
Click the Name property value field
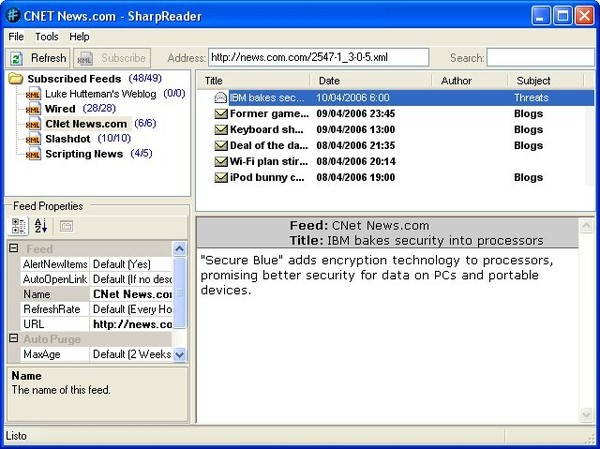[x=131, y=294]
